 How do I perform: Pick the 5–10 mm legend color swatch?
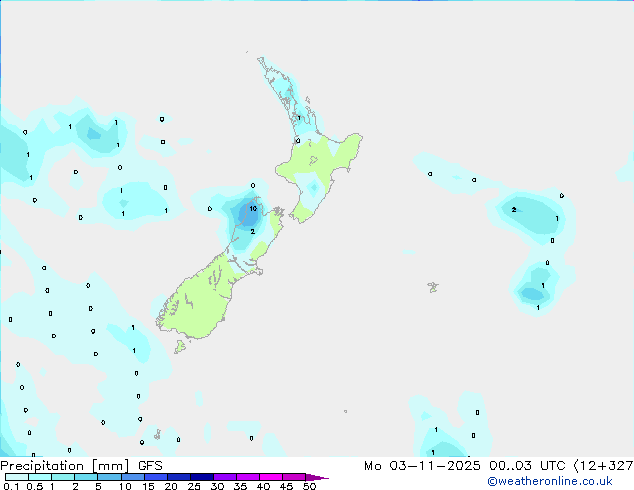[x=109, y=477]
